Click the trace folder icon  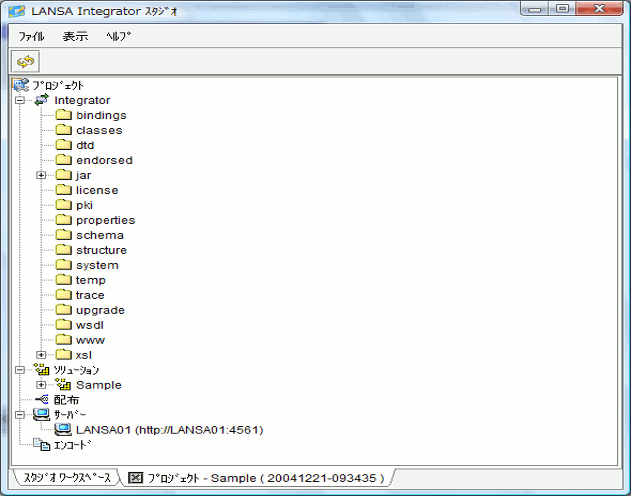pos(64,295)
